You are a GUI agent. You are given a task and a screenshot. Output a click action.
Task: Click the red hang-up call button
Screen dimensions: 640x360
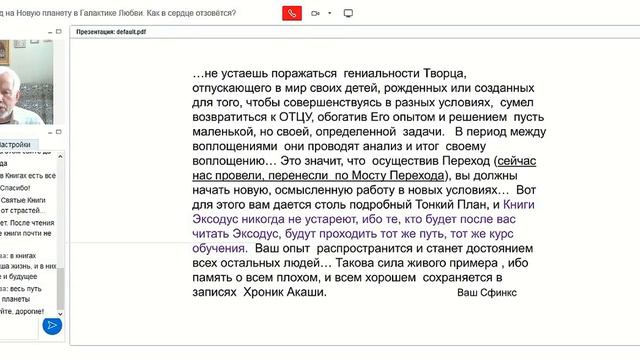[292, 13]
